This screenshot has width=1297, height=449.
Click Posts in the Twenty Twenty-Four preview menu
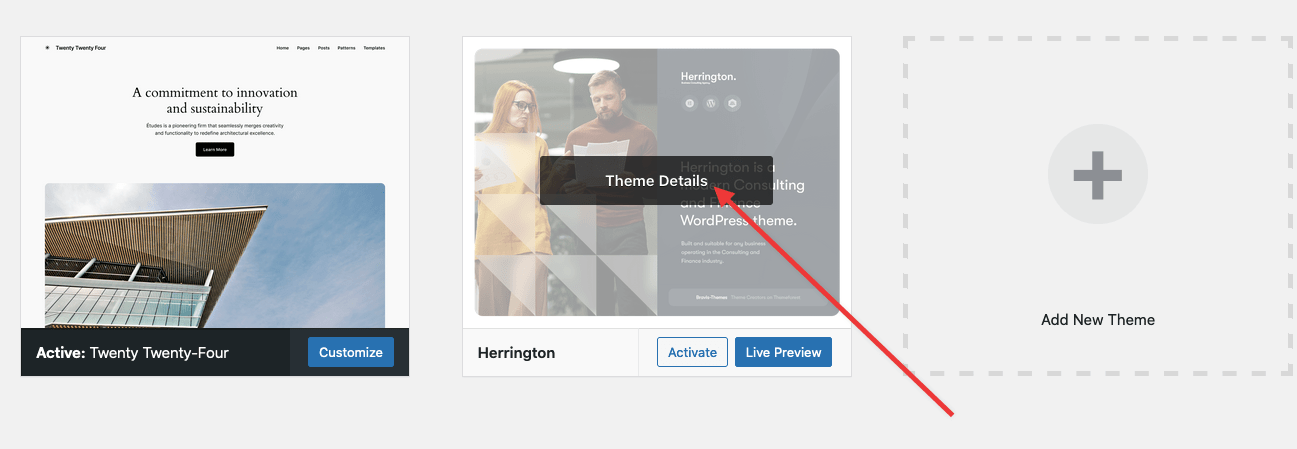pyautogui.click(x=324, y=48)
